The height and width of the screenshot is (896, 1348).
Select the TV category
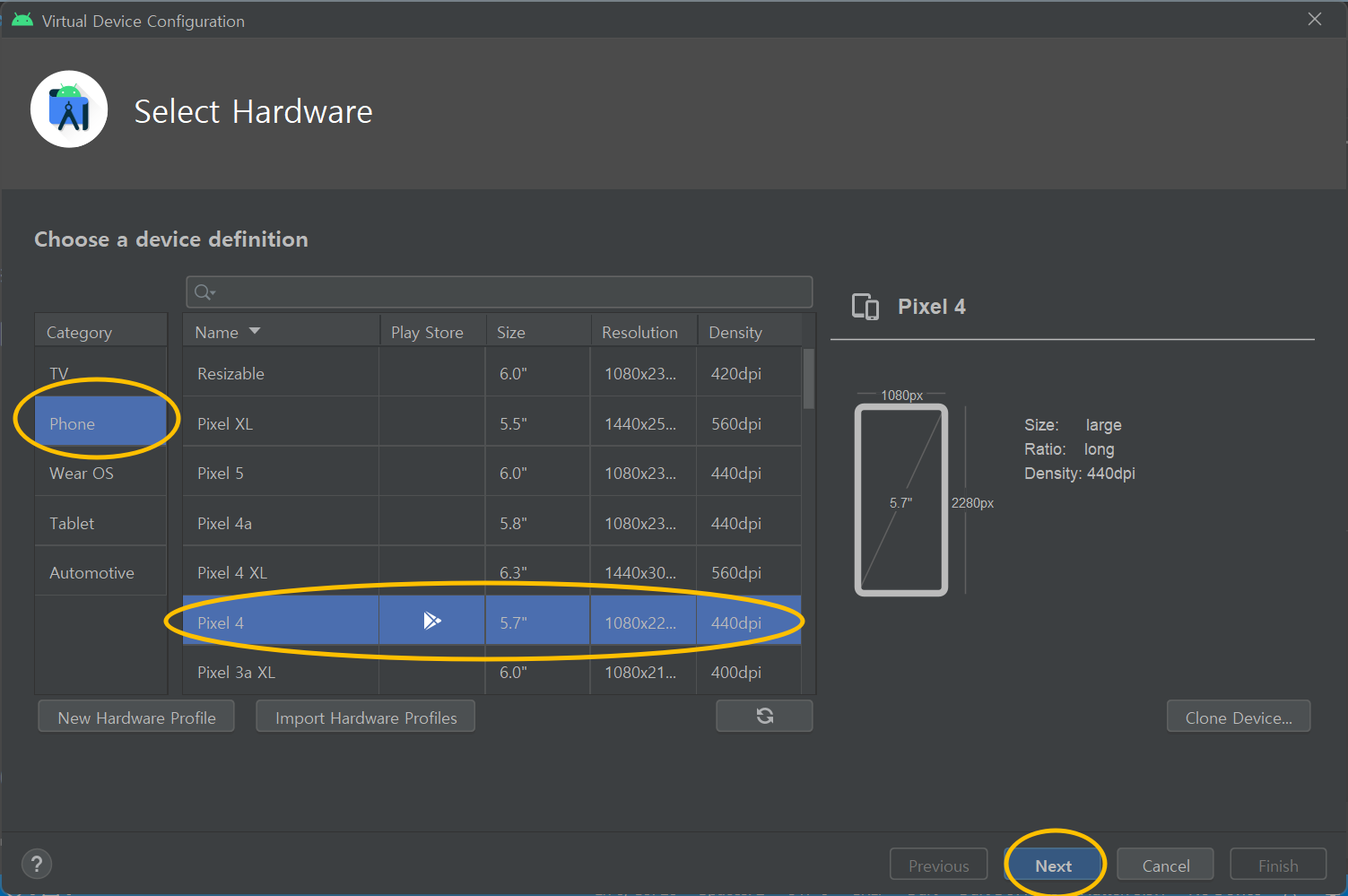[x=101, y=373]
